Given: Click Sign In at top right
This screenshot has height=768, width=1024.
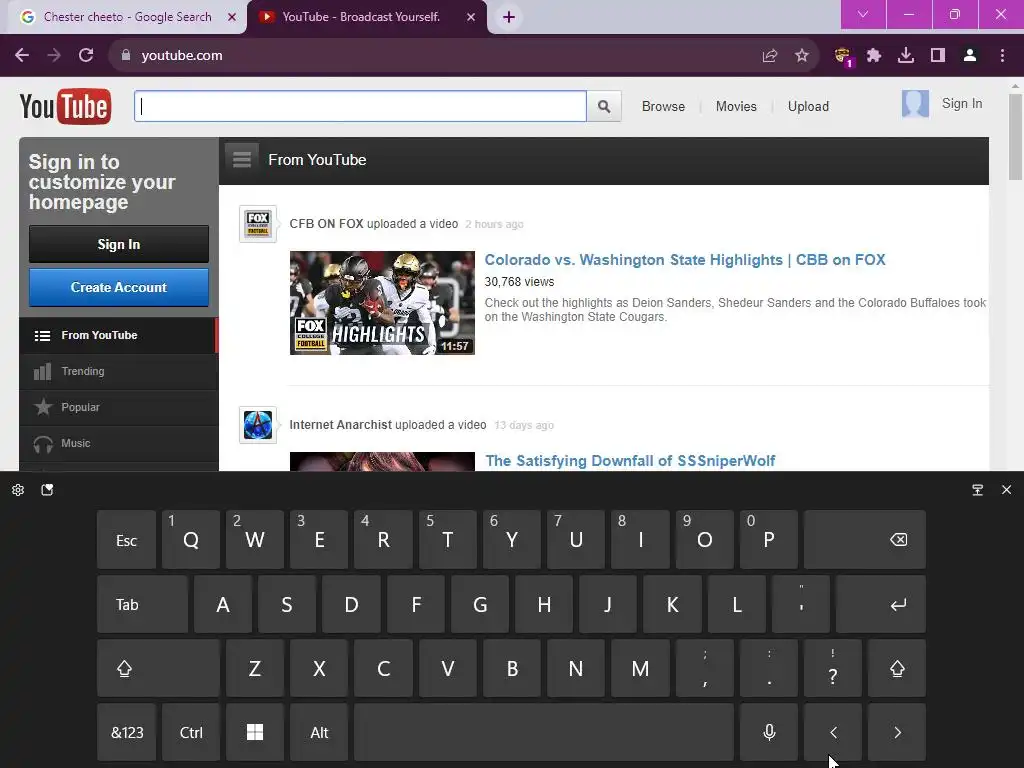Looking at the screenshot, I should pyautogui.click(x=961, y=103).
